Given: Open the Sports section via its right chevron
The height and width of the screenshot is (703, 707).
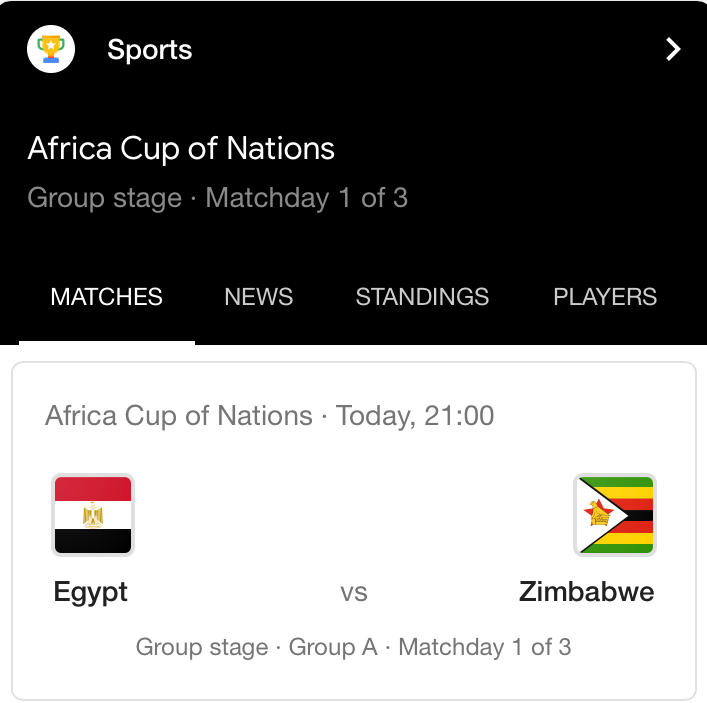Looking at the screenshot, I should (673, 50).
